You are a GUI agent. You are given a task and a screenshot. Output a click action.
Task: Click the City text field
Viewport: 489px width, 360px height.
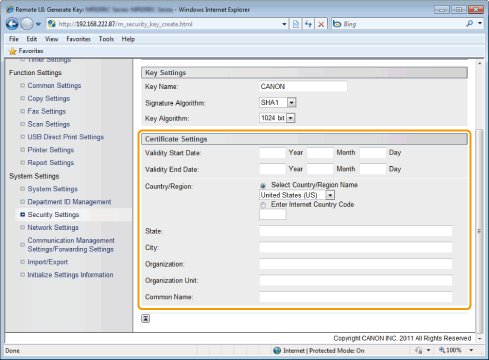click(356, 247)
